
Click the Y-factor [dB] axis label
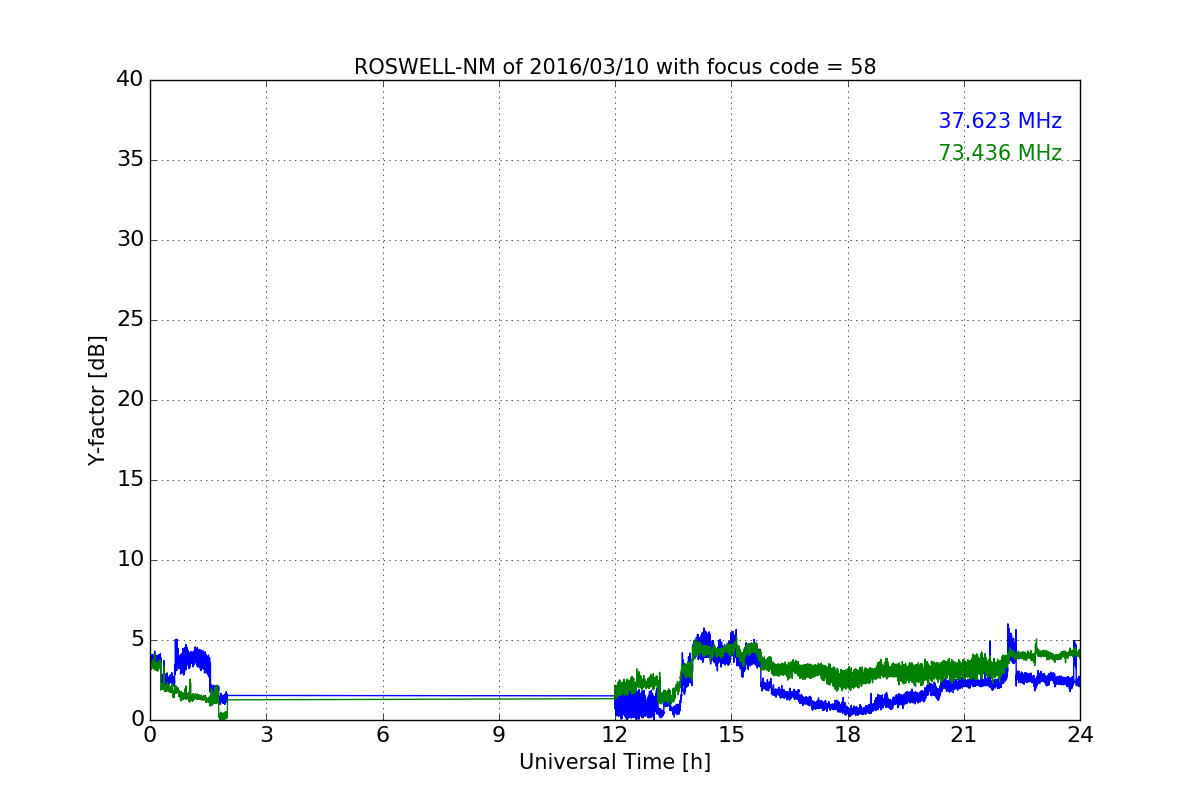click(97, 400)
